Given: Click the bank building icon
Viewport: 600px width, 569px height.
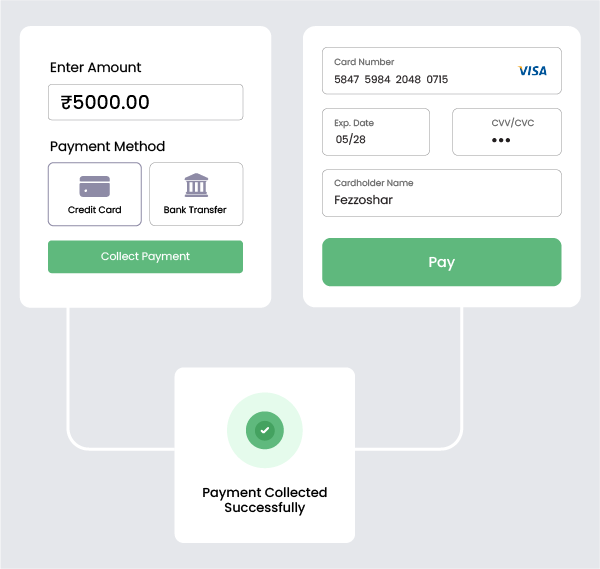Looking at the screenshot, I should [196, 185].
